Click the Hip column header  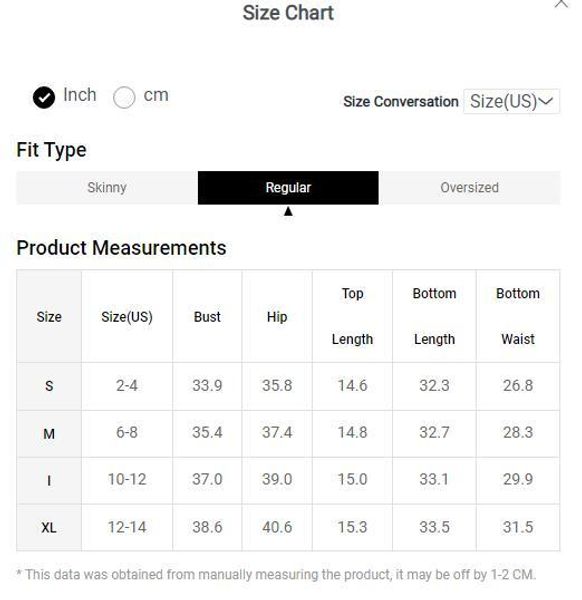pyautogui.click(x=277, y=316)
